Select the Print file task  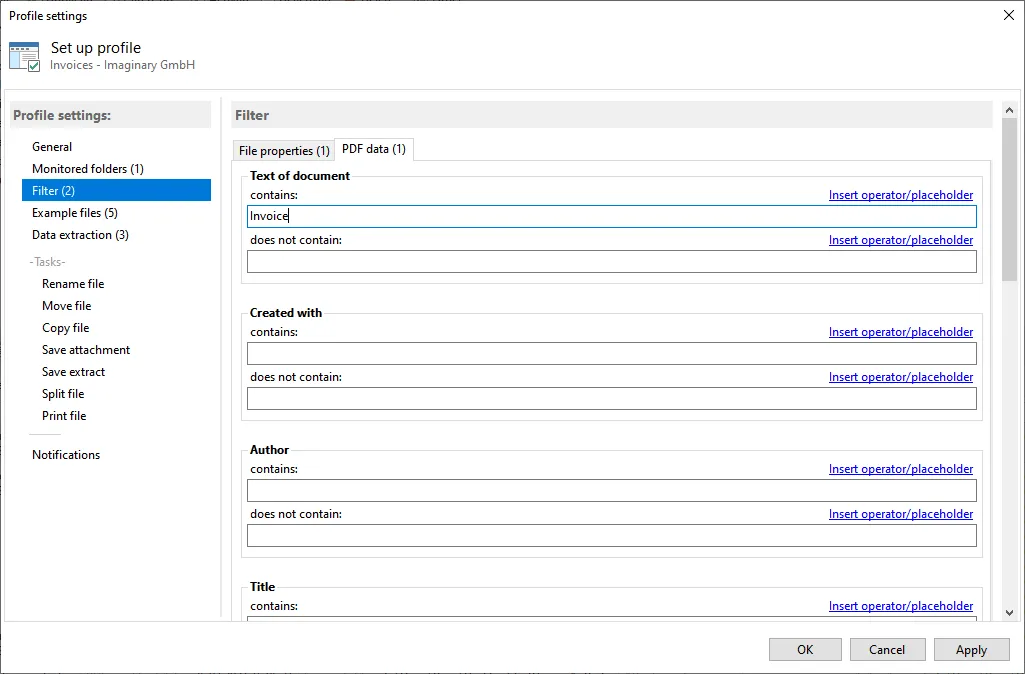[63, 415]
